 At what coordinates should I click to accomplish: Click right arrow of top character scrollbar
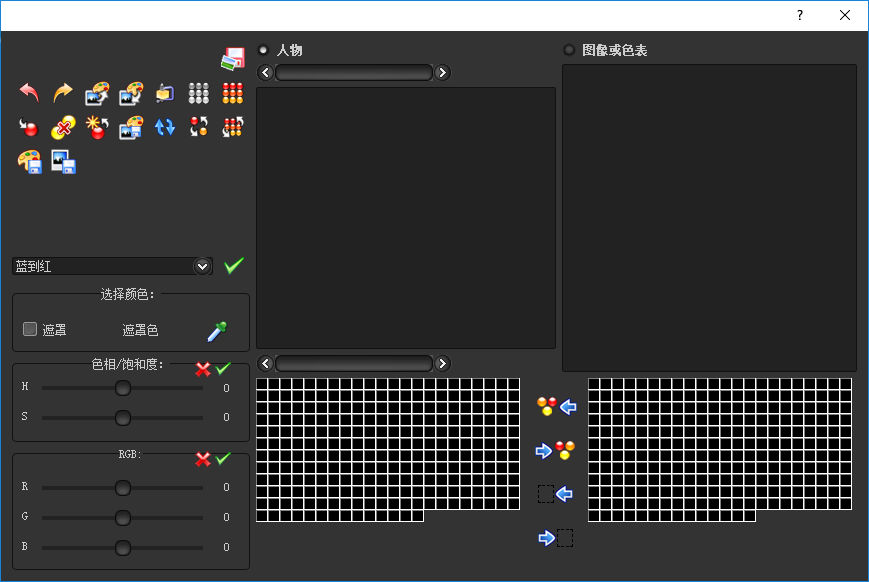click(x=442, y=73)
